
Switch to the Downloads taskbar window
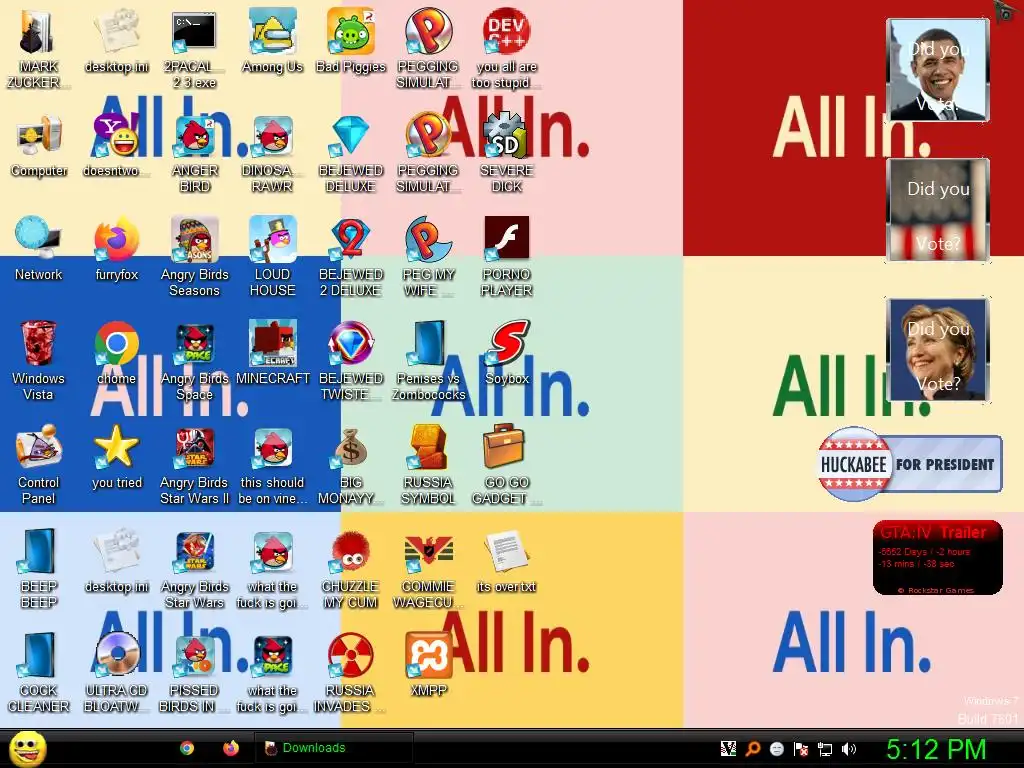click(x=333, y=748)
